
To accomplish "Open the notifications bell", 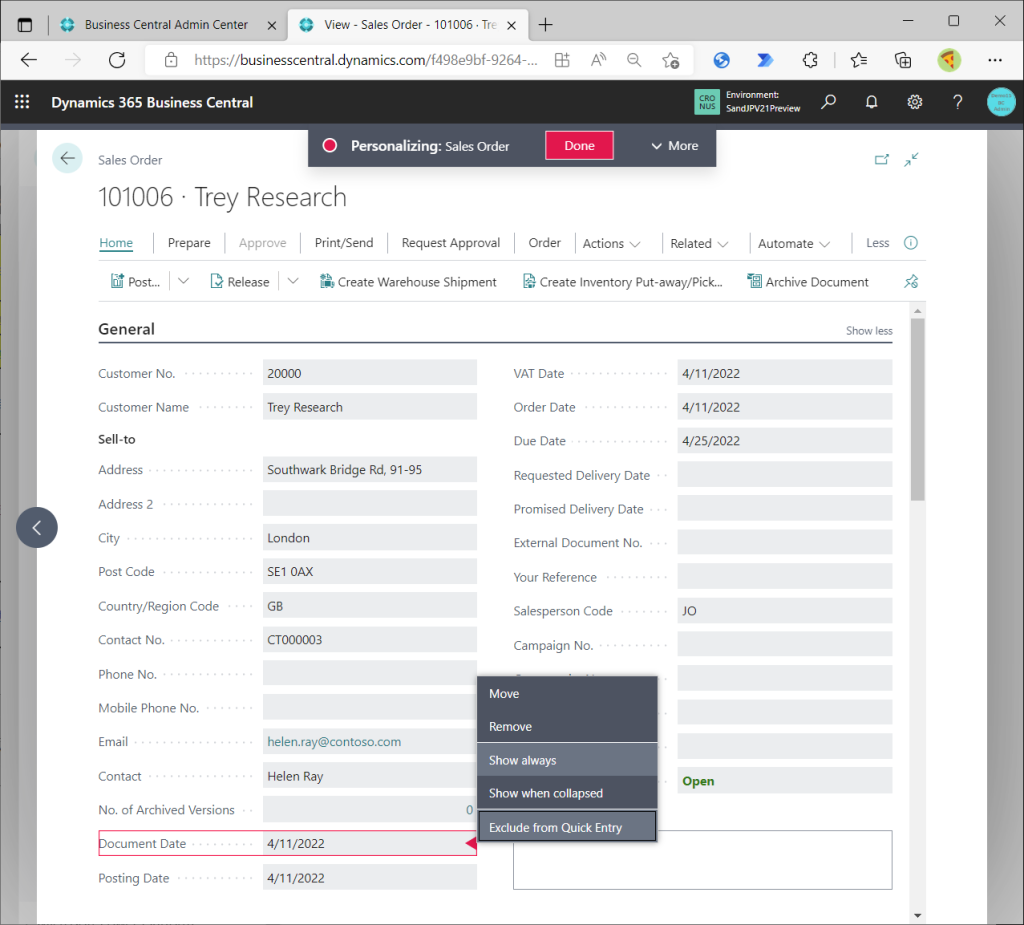I will point(871,102).
